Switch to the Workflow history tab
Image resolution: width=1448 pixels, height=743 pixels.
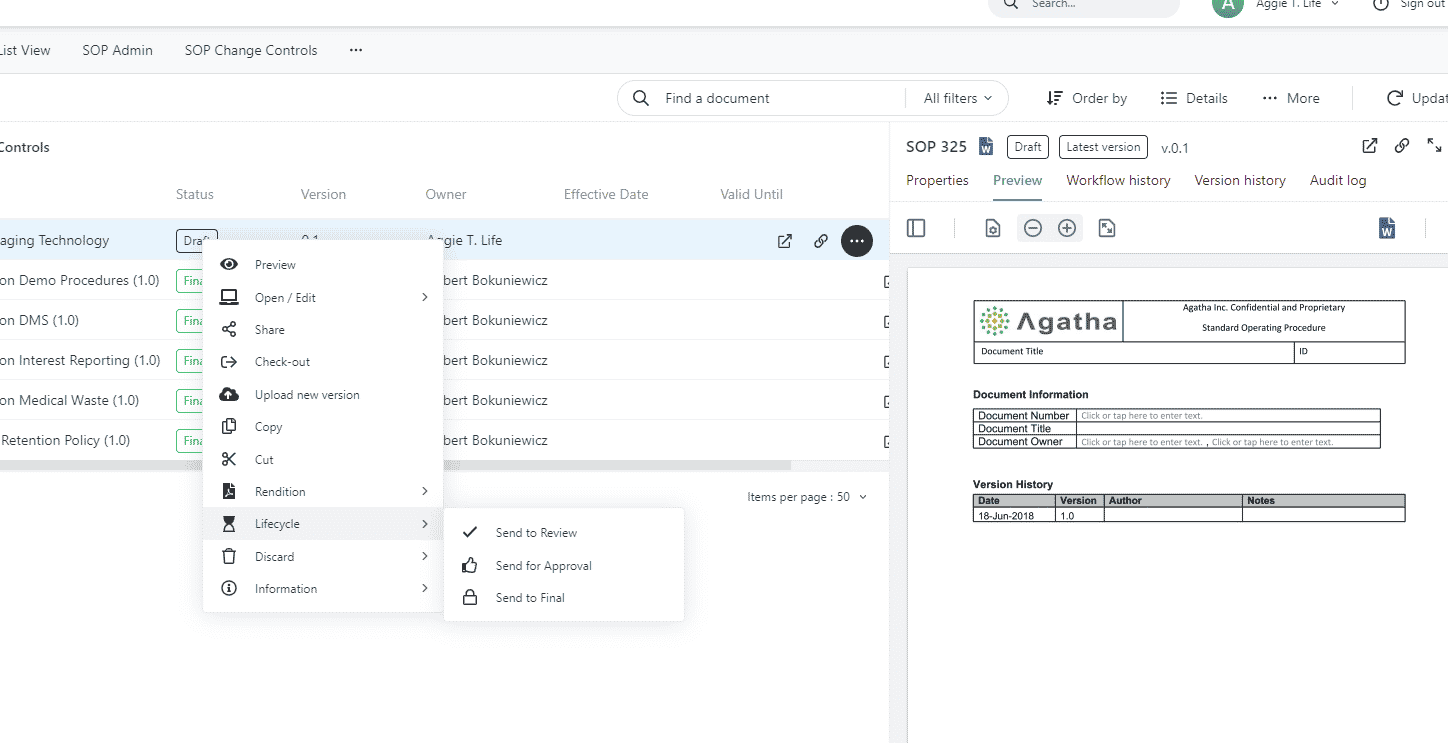[x=1118, y=180]
